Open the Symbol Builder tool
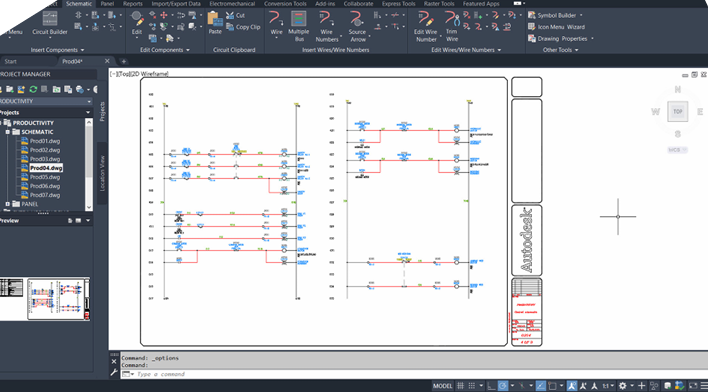The width and height of the screenshot is (708, 392). pos(555,15)
